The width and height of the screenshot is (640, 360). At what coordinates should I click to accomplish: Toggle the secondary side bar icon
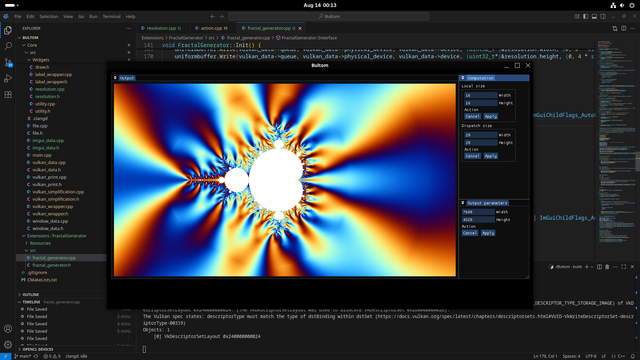[603, 16]
